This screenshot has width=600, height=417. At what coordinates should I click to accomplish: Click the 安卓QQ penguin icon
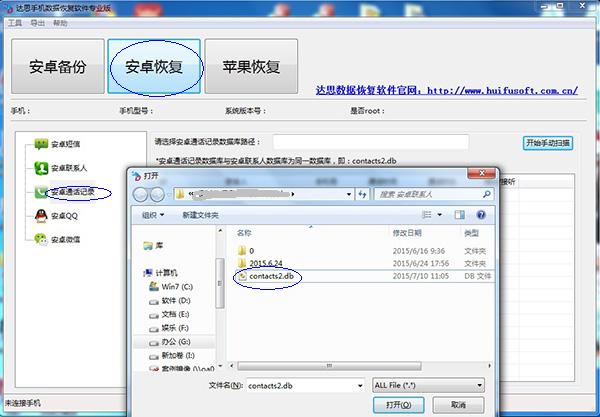point(41,216)
